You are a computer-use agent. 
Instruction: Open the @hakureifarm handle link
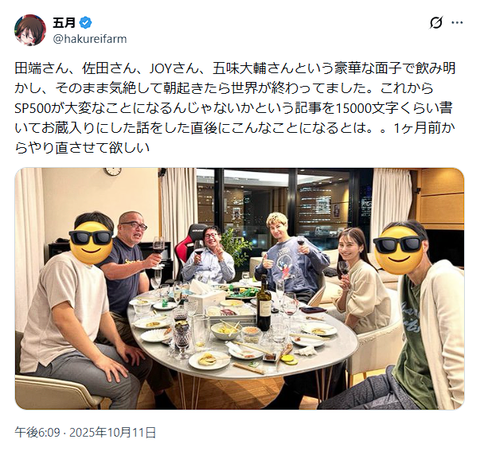pyautogui.click(x=90, y=39)
